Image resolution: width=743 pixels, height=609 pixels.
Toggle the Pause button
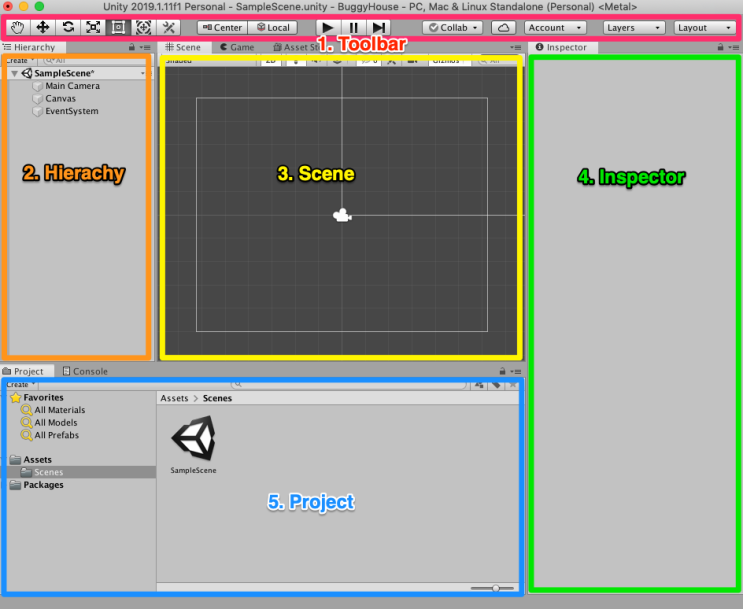pos(354,28)
